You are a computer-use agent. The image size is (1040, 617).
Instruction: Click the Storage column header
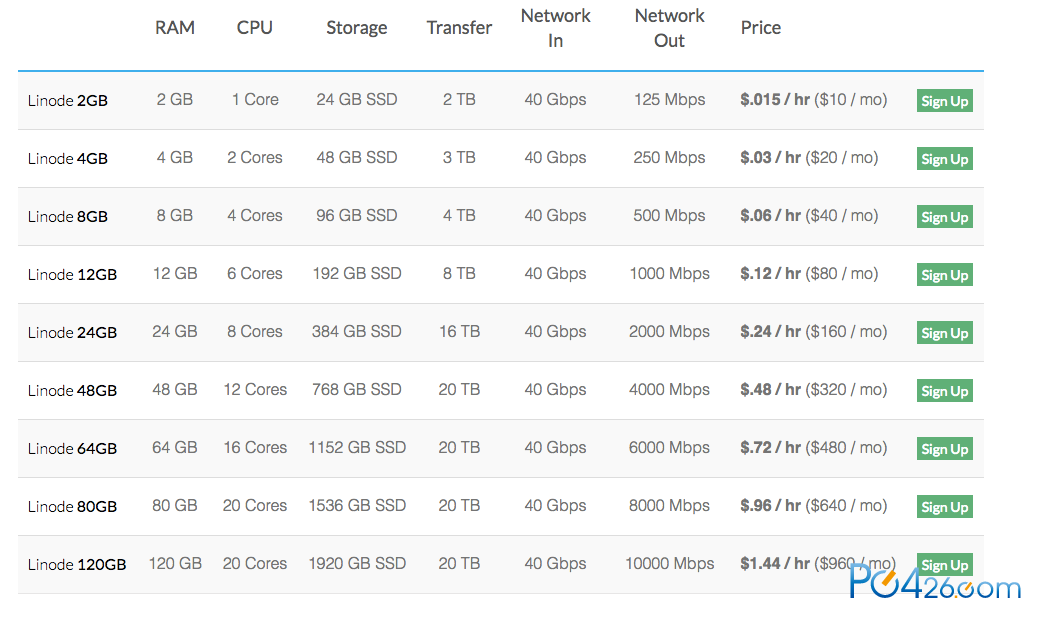coord(357,28)
